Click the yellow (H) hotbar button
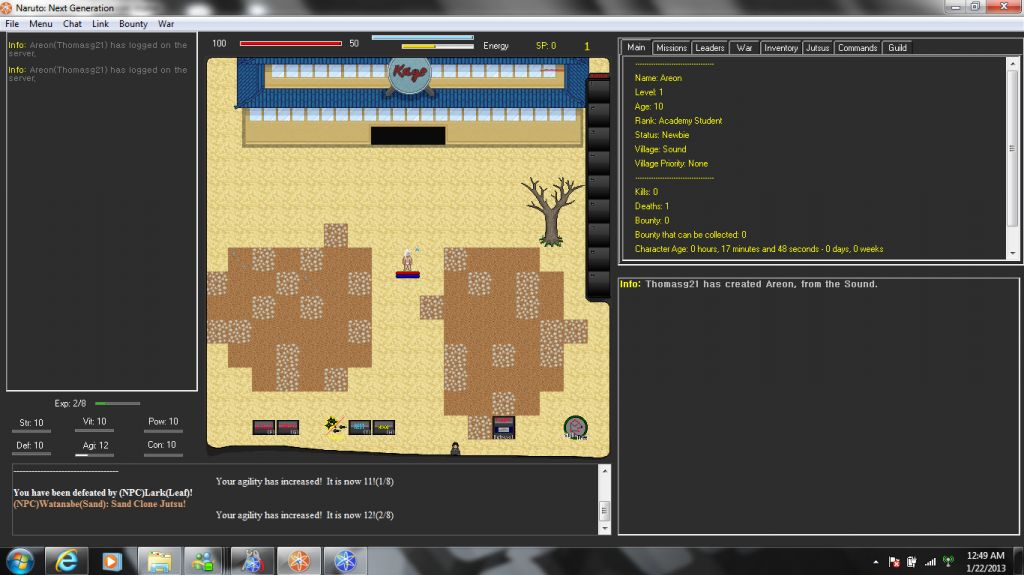The image size is (1024, 575). pyautogui.click(x=384, y=427)
